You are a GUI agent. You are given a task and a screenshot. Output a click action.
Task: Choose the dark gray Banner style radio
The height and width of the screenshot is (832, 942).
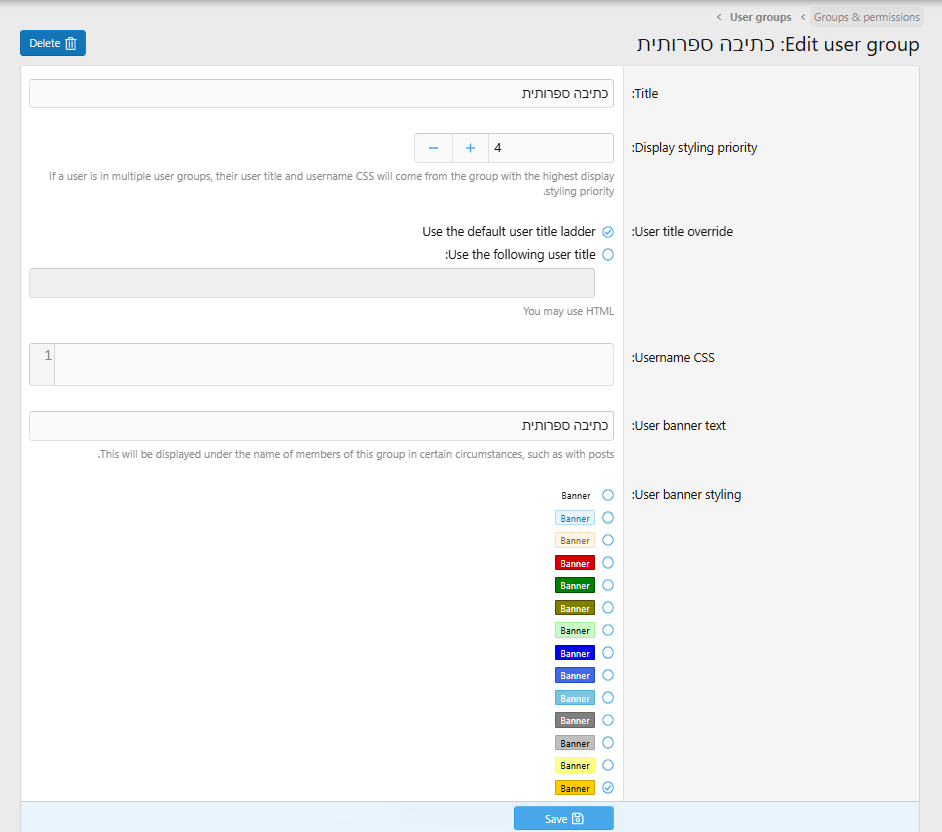pos(608,720)
